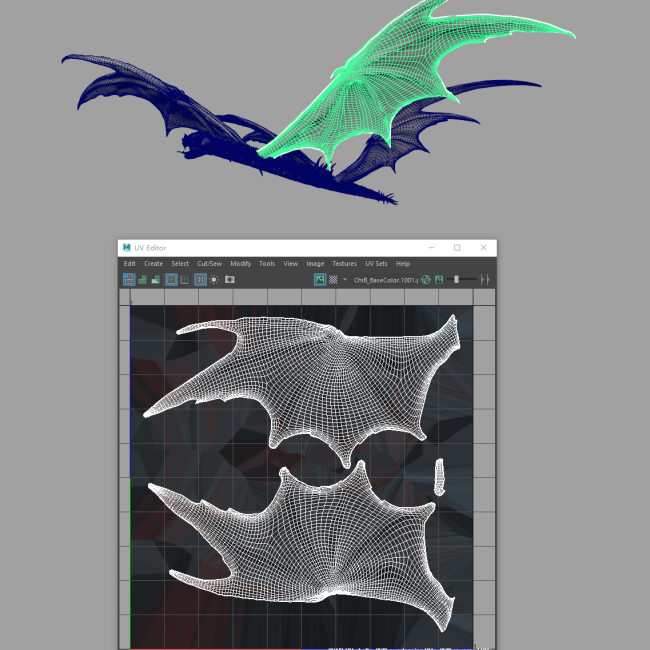650x650 pixels.
Task: Click the small narrow UV shell at right
Action: click(x=439, y=477)
